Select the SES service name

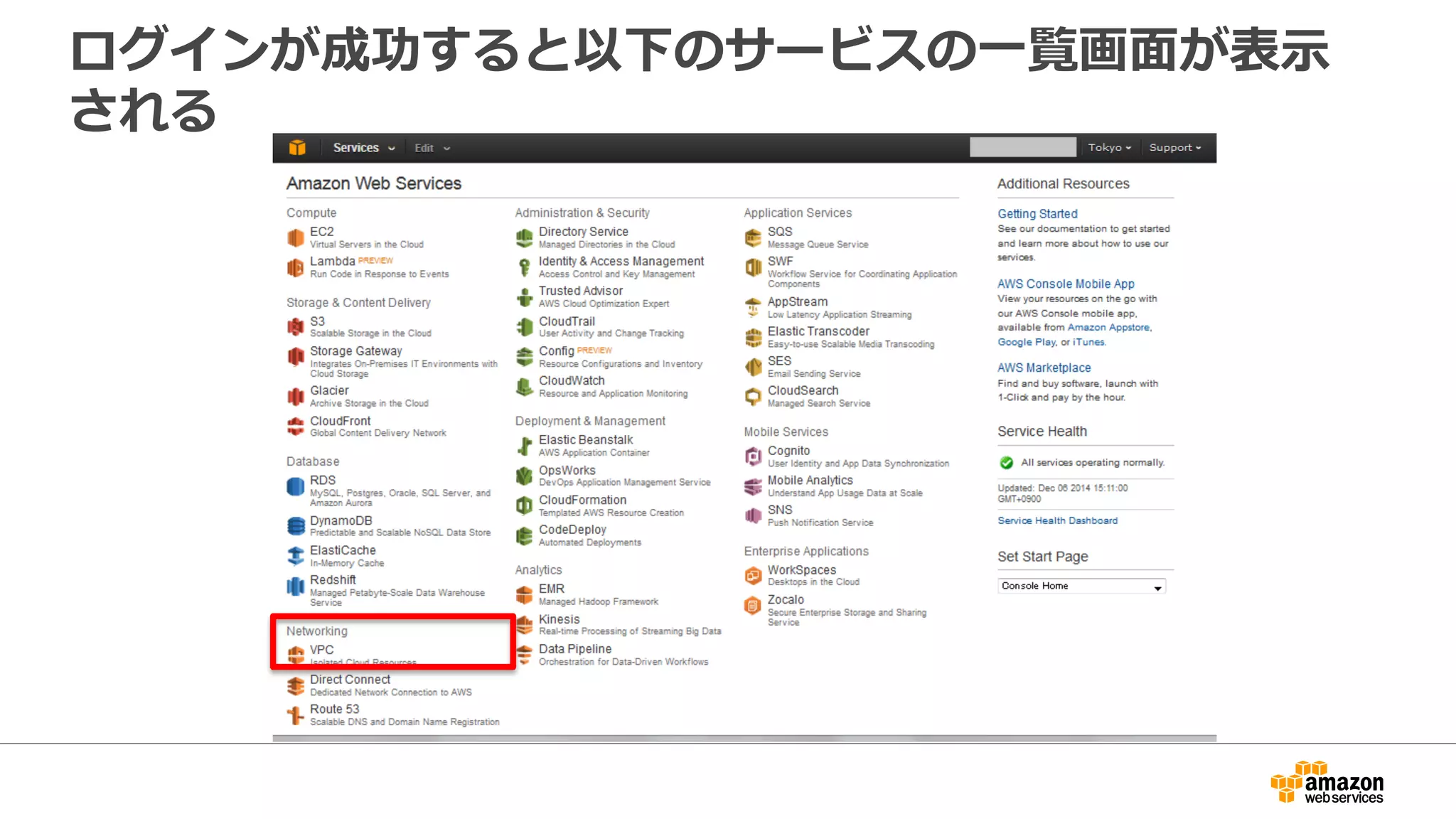779,361
